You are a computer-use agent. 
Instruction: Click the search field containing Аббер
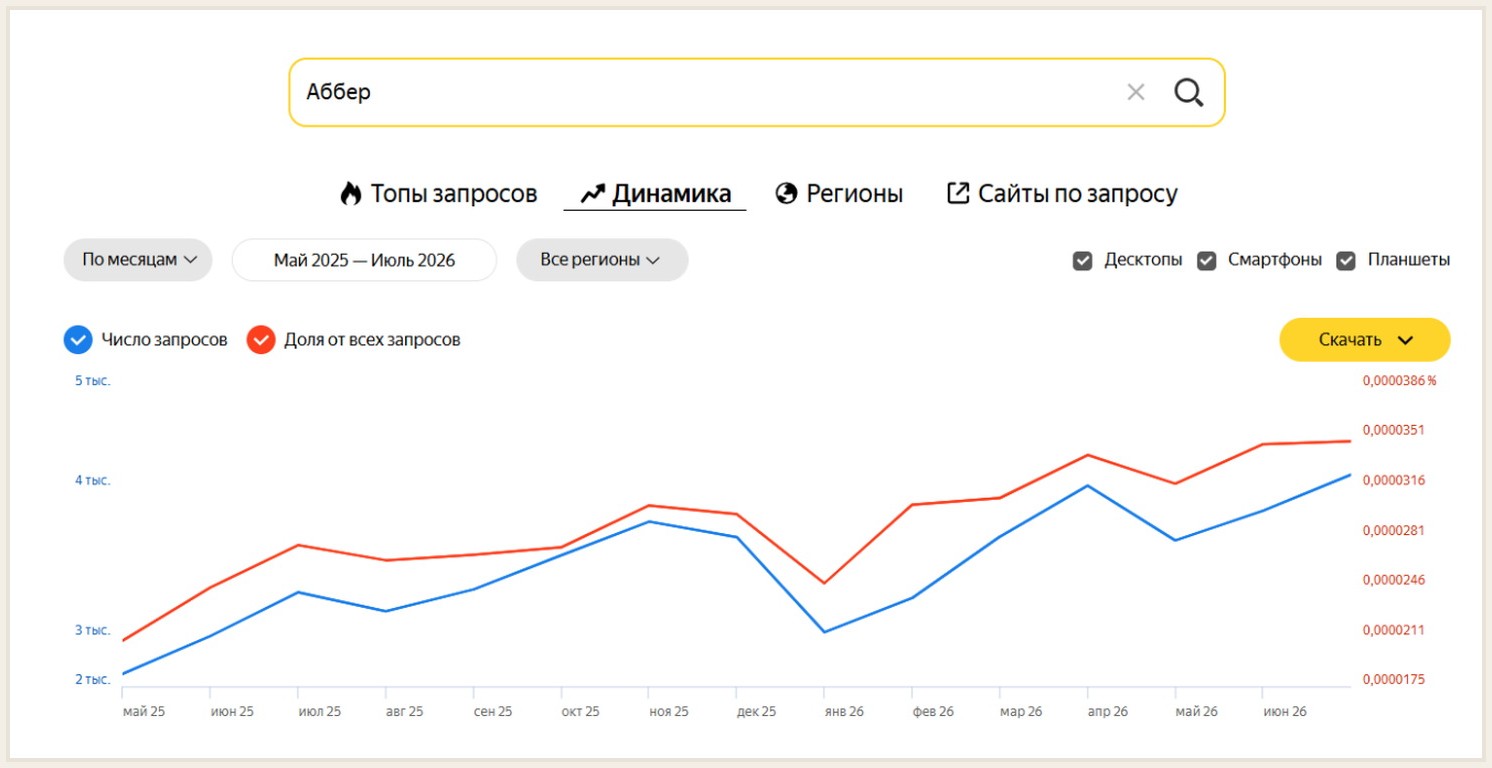[757, 92]
